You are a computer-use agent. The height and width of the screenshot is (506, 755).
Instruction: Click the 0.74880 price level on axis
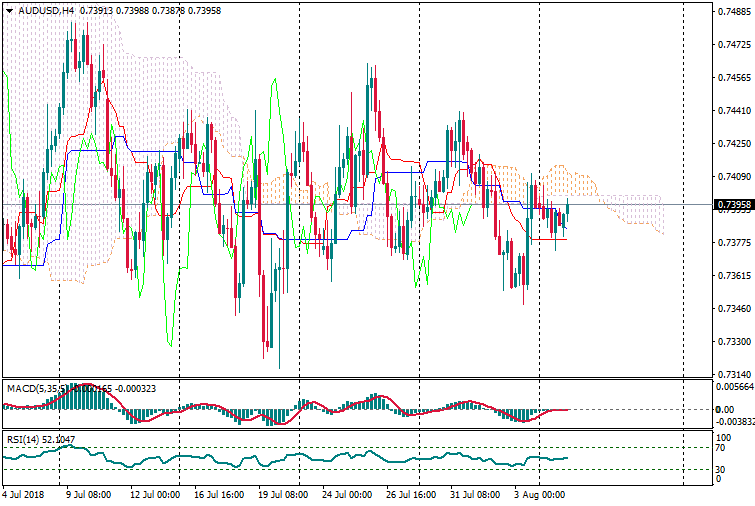point(734,12)
